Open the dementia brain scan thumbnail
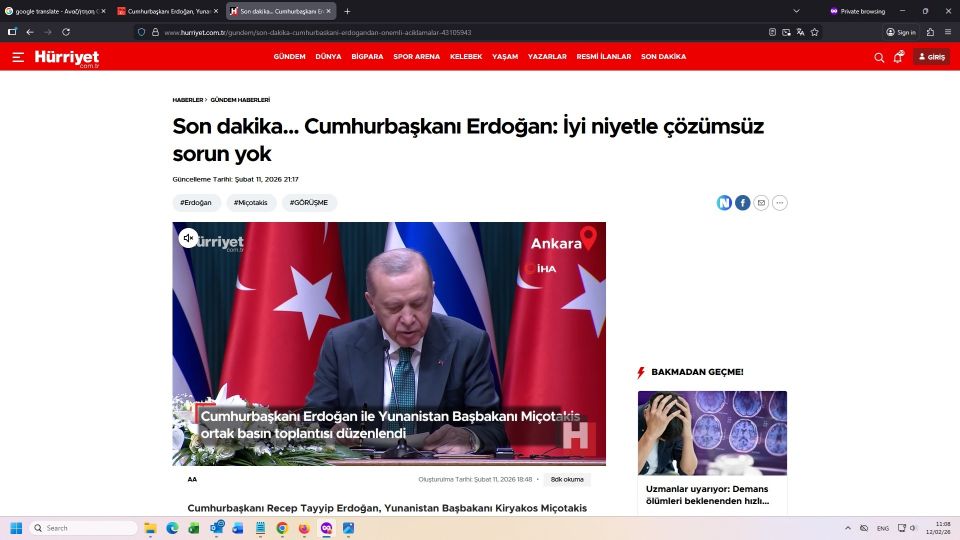 (x=712, y=433)
